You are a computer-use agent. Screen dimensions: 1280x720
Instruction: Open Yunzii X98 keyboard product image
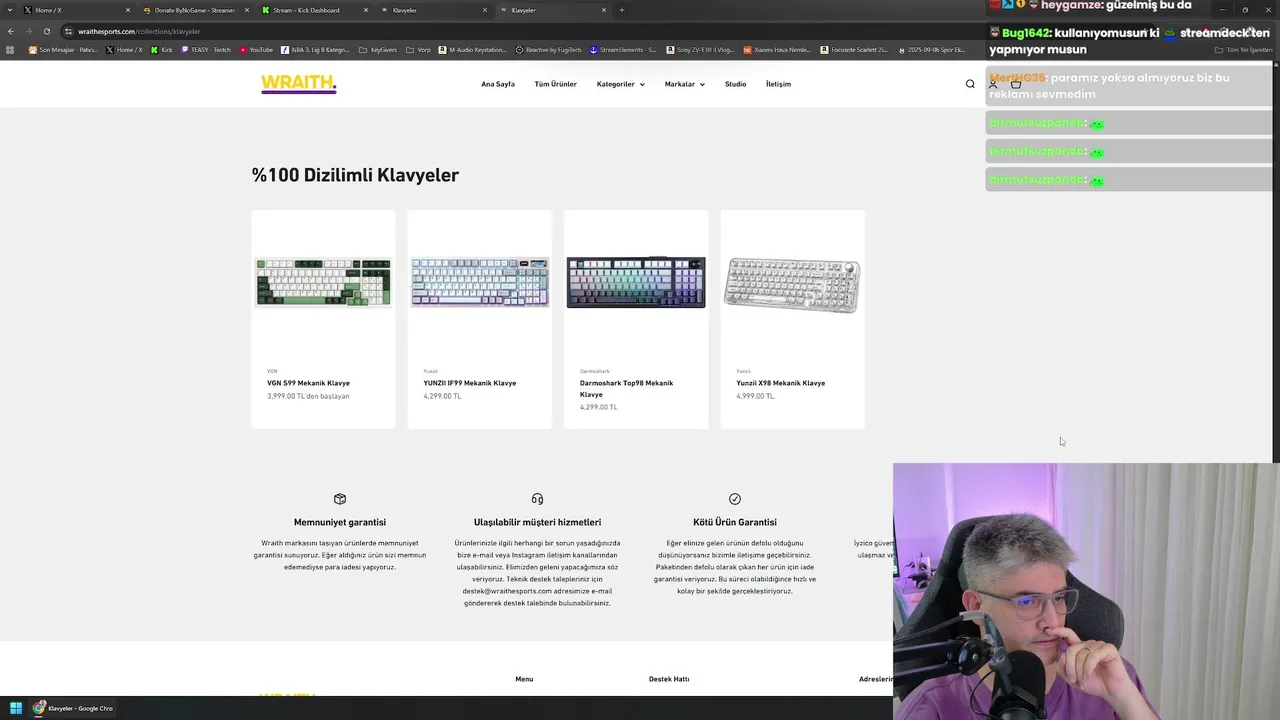tap(792, 285)
